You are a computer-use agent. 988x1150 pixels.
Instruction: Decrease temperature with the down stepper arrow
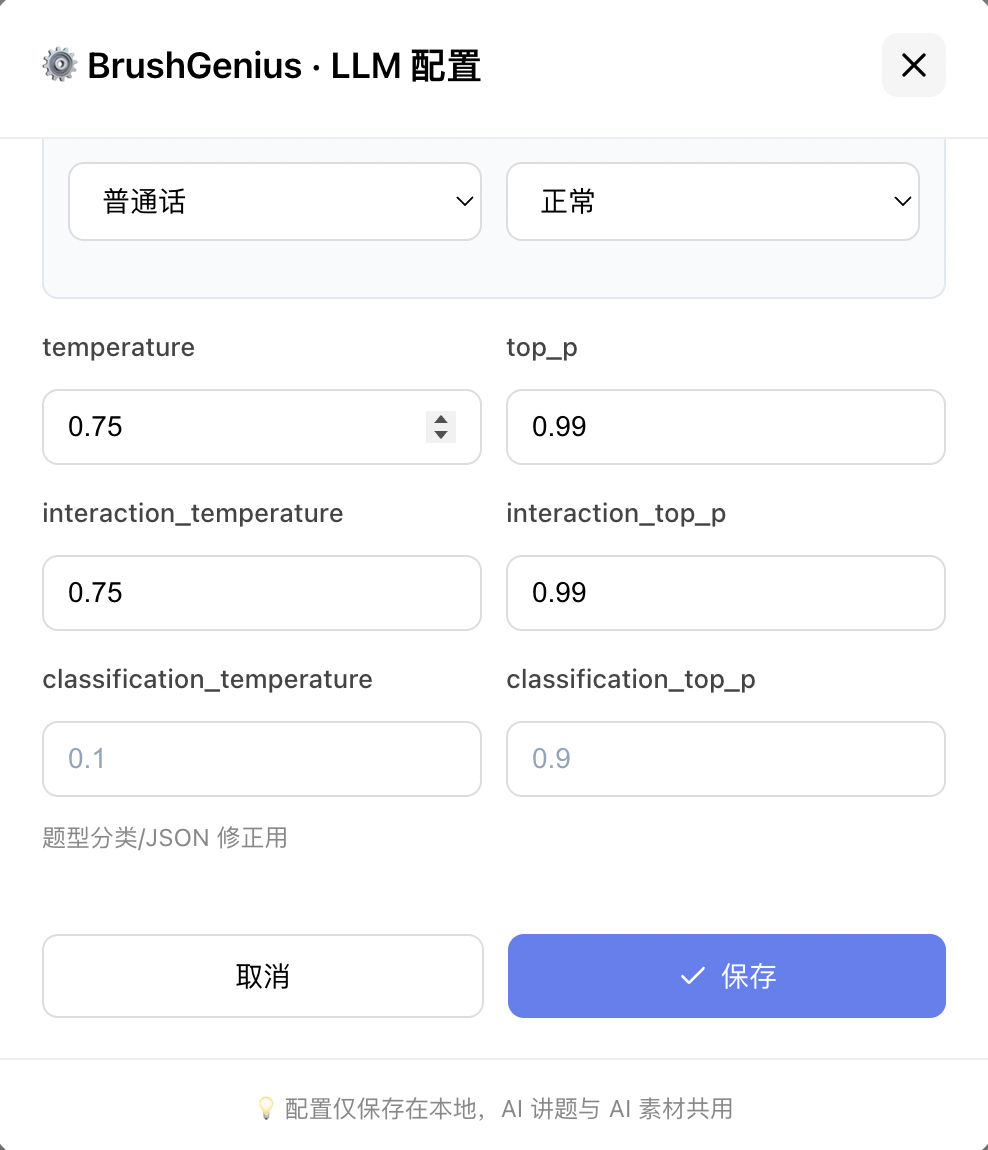(x=441, y=435)
